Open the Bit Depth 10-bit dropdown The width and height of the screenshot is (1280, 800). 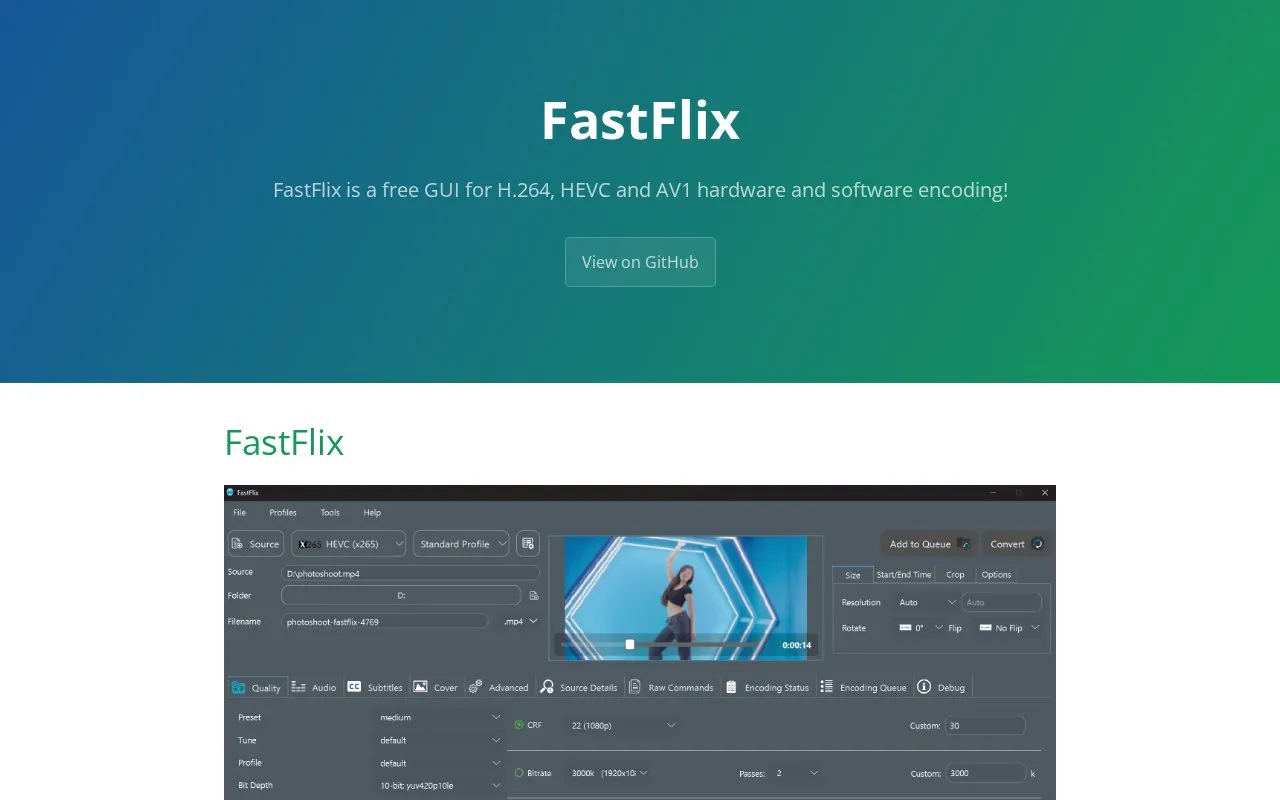[440, 785]
